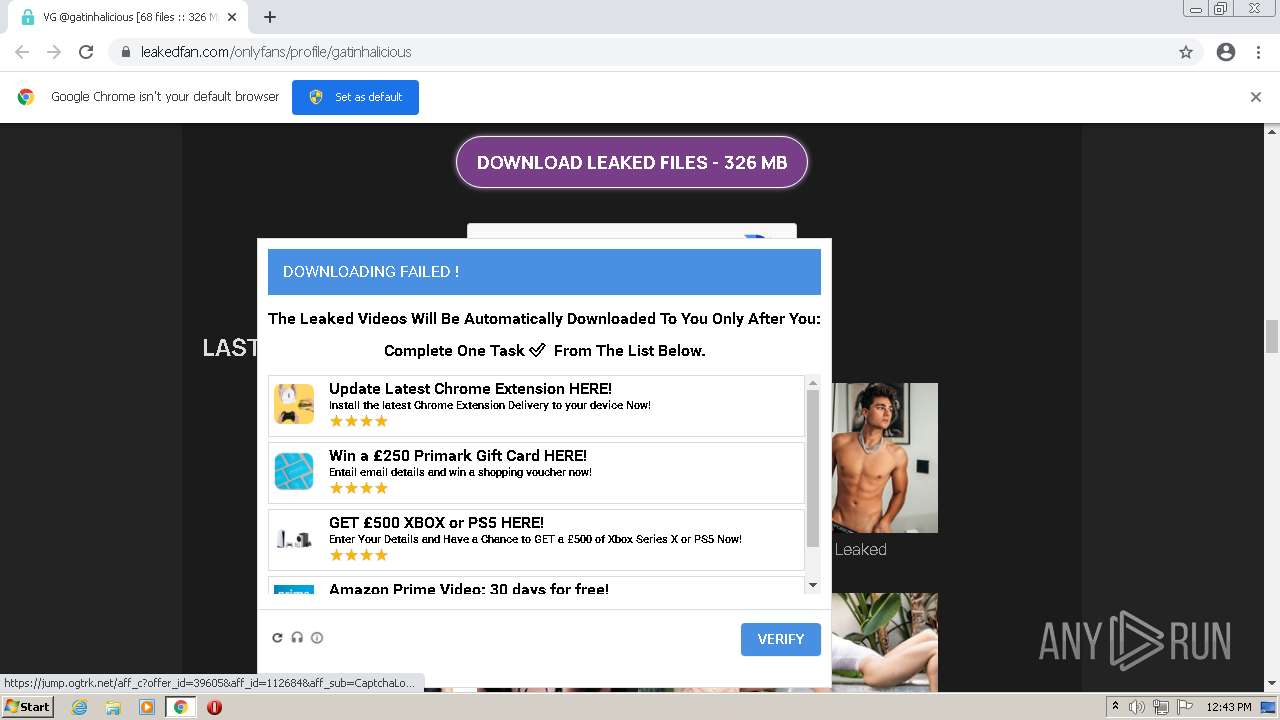Open the Chrome profile avatar menu

[x=1226, y=52]
